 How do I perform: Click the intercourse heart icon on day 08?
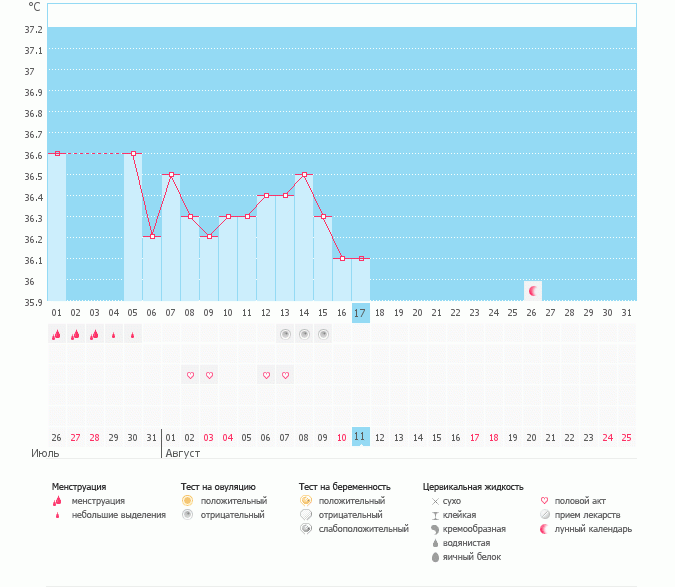tap(190, 376)
